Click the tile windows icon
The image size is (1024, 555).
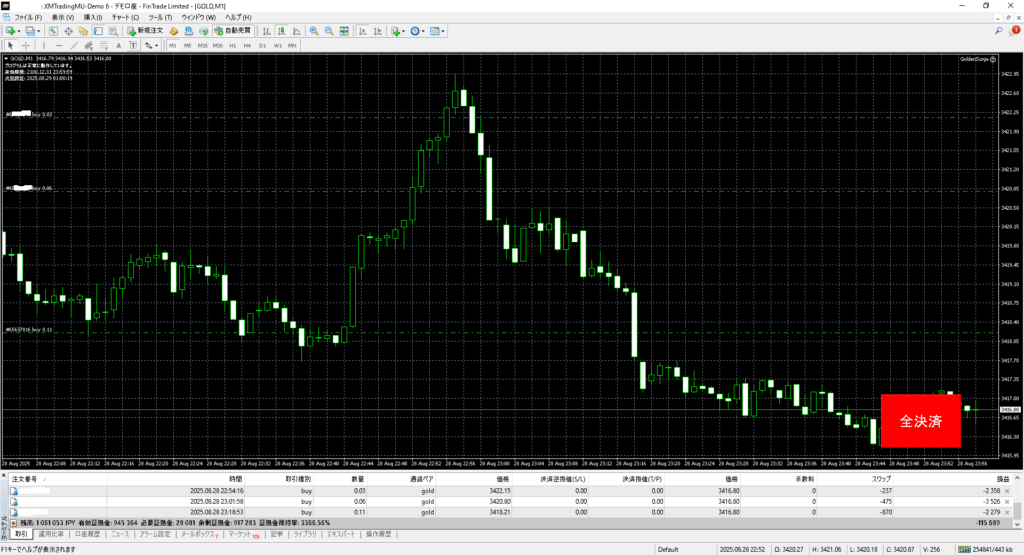(343, 31)
